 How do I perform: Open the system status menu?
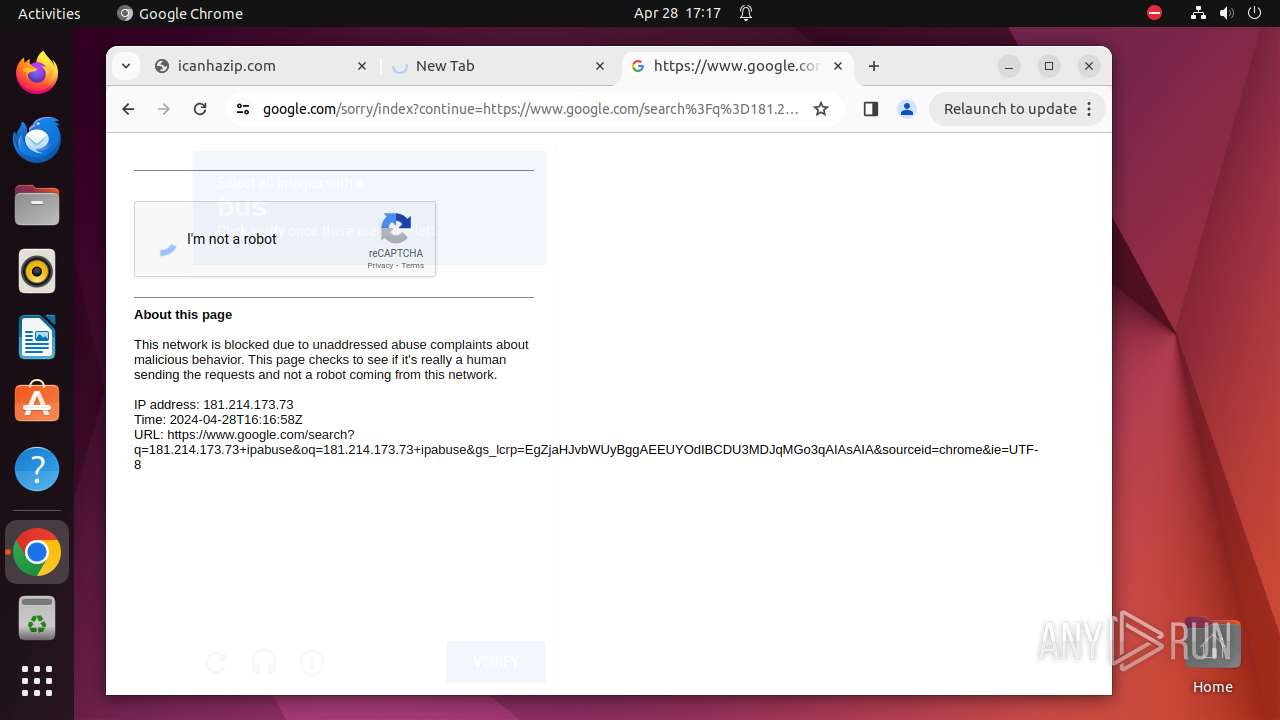(x=1226, y=13)
